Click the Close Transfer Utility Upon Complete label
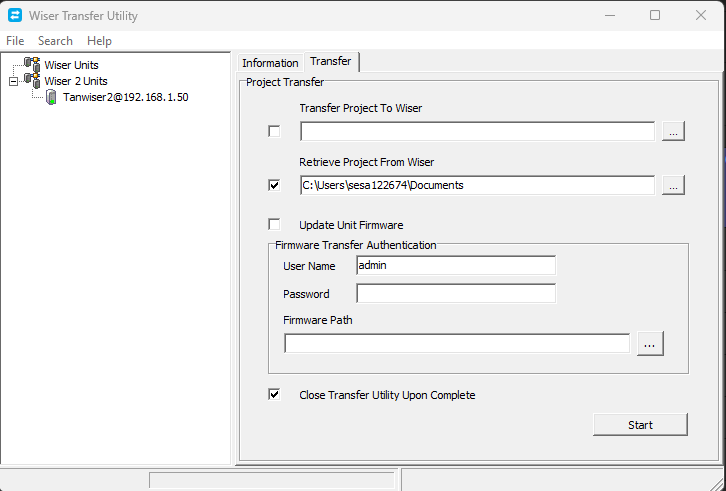Viewport: 726px width, 491px height. click(x=387, y=395)
